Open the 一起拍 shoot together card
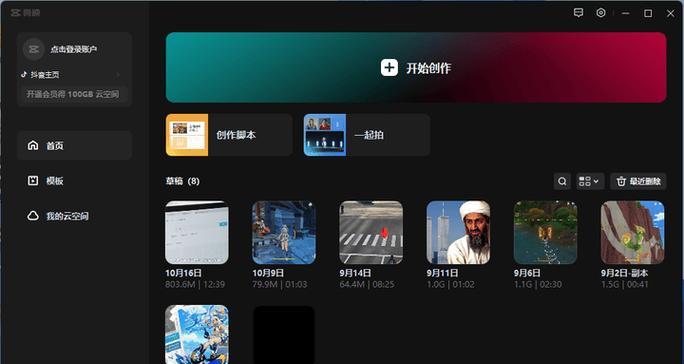 pos(366,135)
